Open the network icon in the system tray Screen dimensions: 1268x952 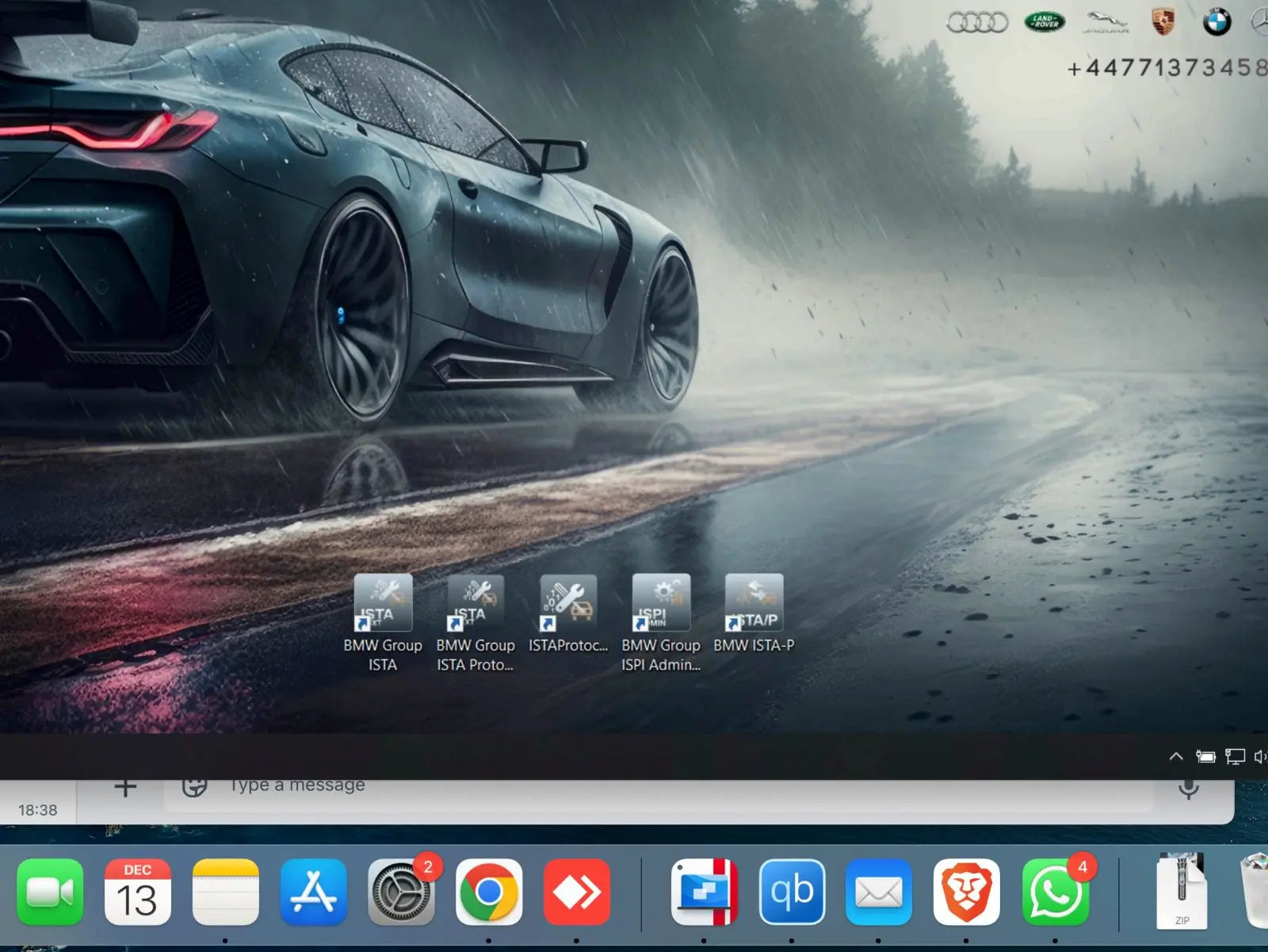pyautogui.click(x=1235, y=757)
